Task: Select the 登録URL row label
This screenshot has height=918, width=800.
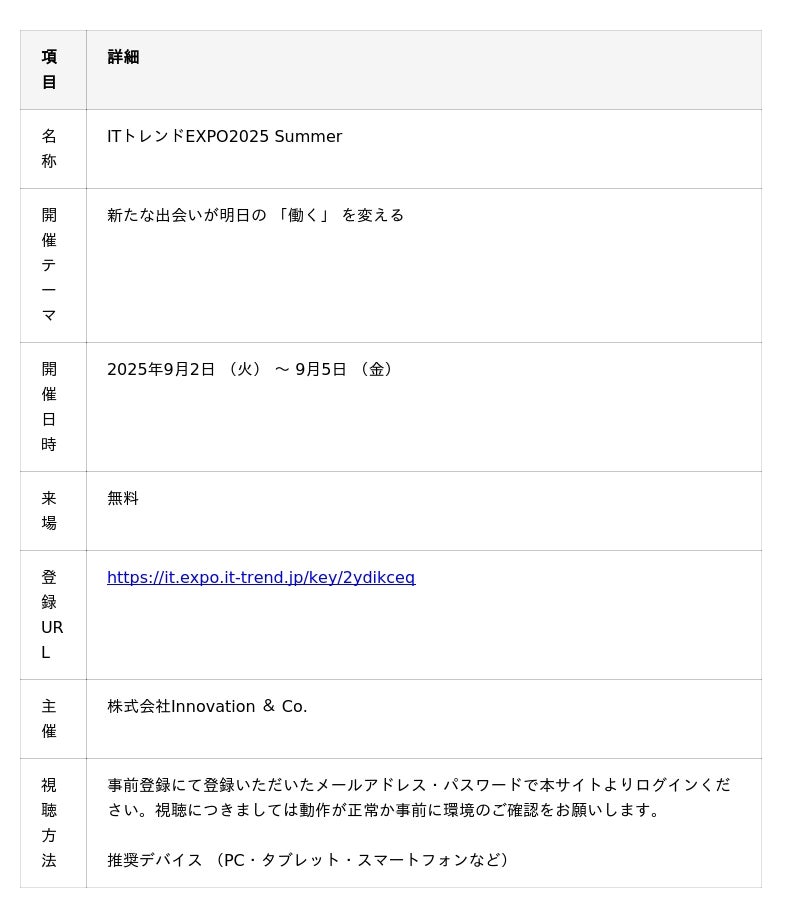Action: 51,615
